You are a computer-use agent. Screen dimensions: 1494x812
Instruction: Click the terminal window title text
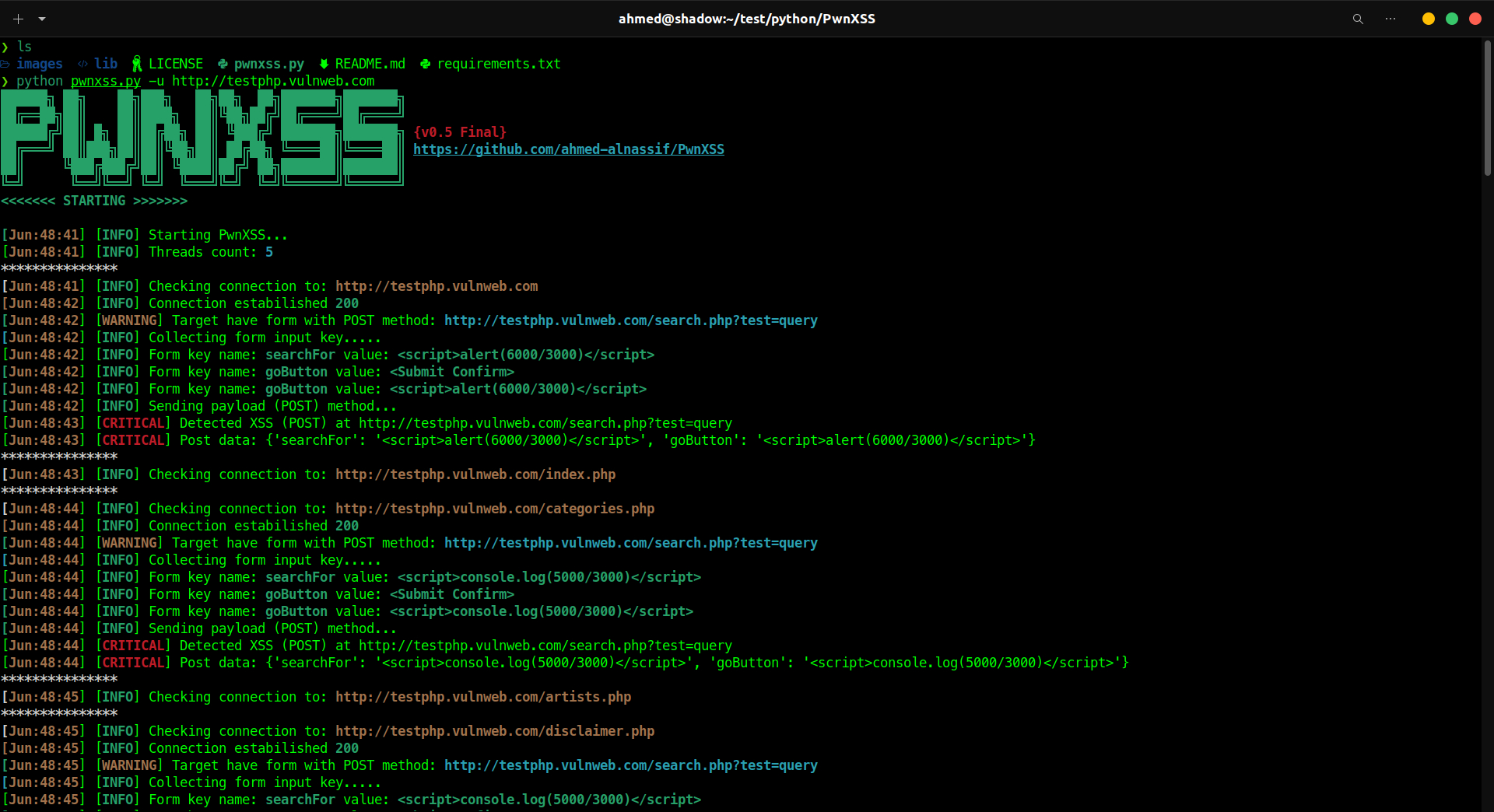point(747,19)
